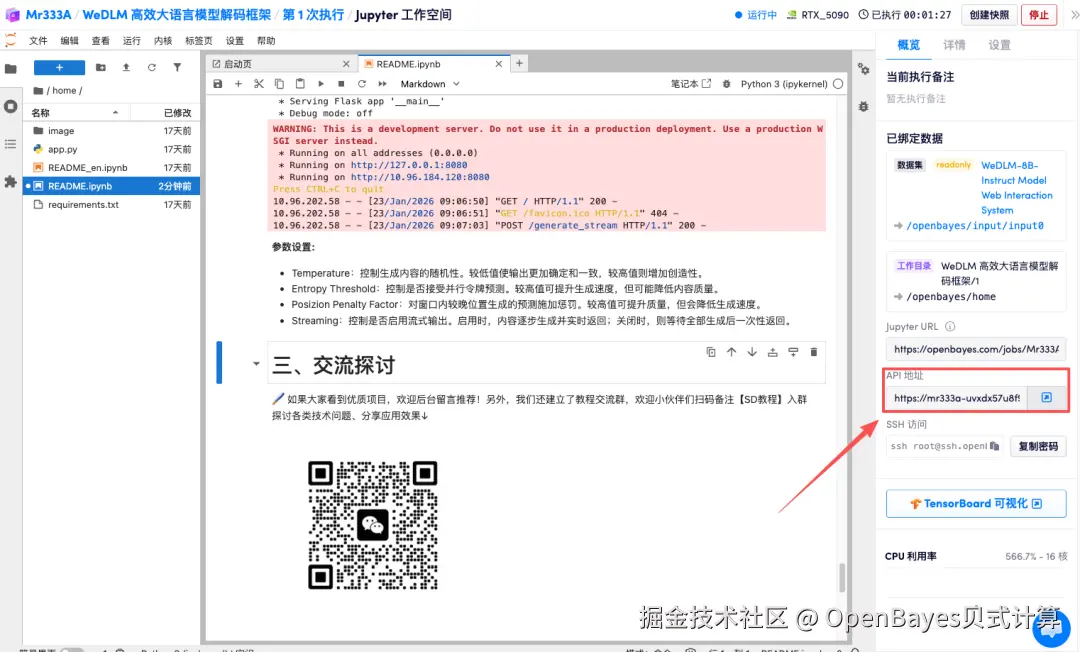Sort files by 已修改 column
This screenshot has height=652, width=1080.
click(165, 112)
